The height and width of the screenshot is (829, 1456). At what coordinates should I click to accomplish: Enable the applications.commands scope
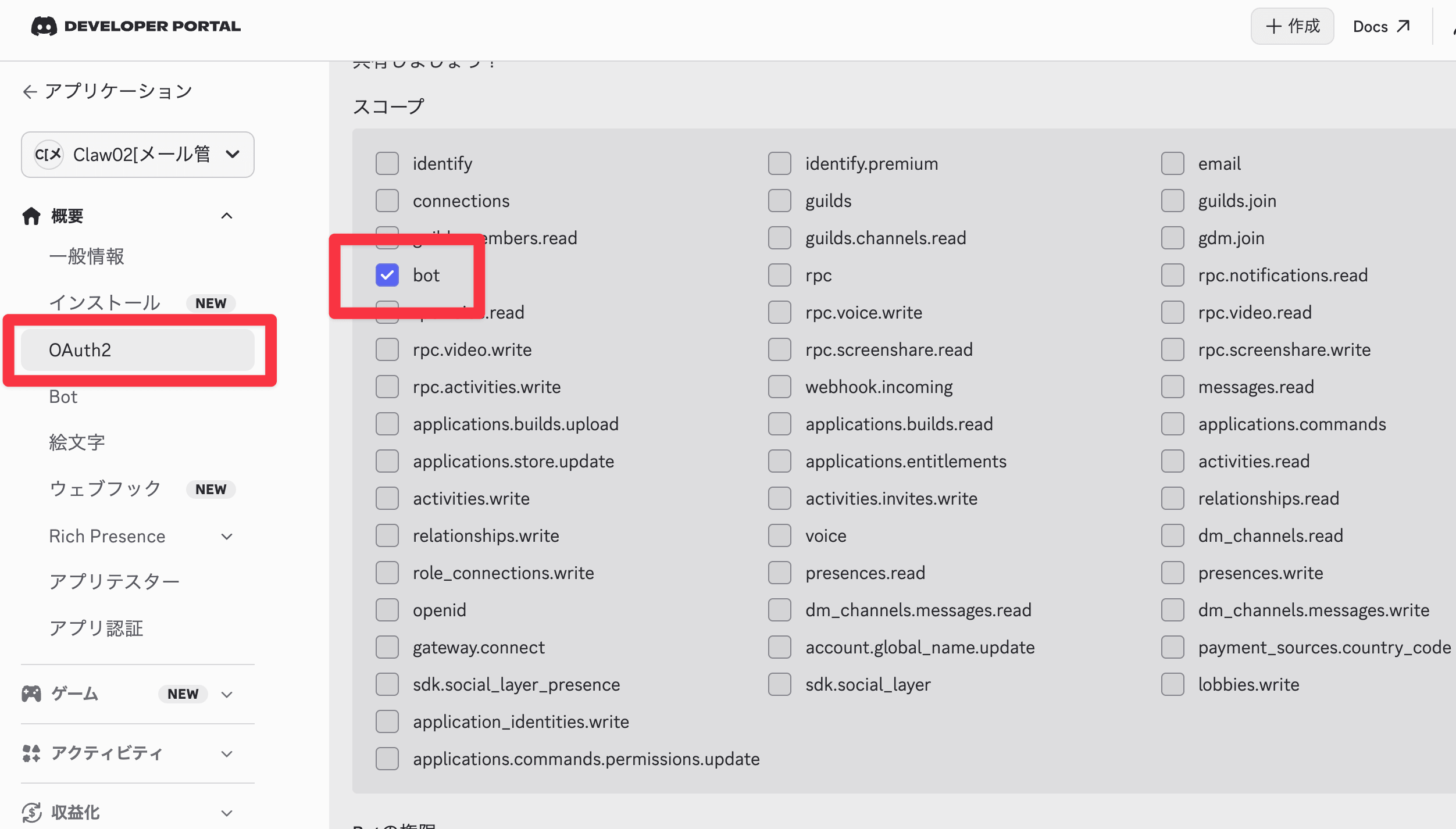(1172, 424)
